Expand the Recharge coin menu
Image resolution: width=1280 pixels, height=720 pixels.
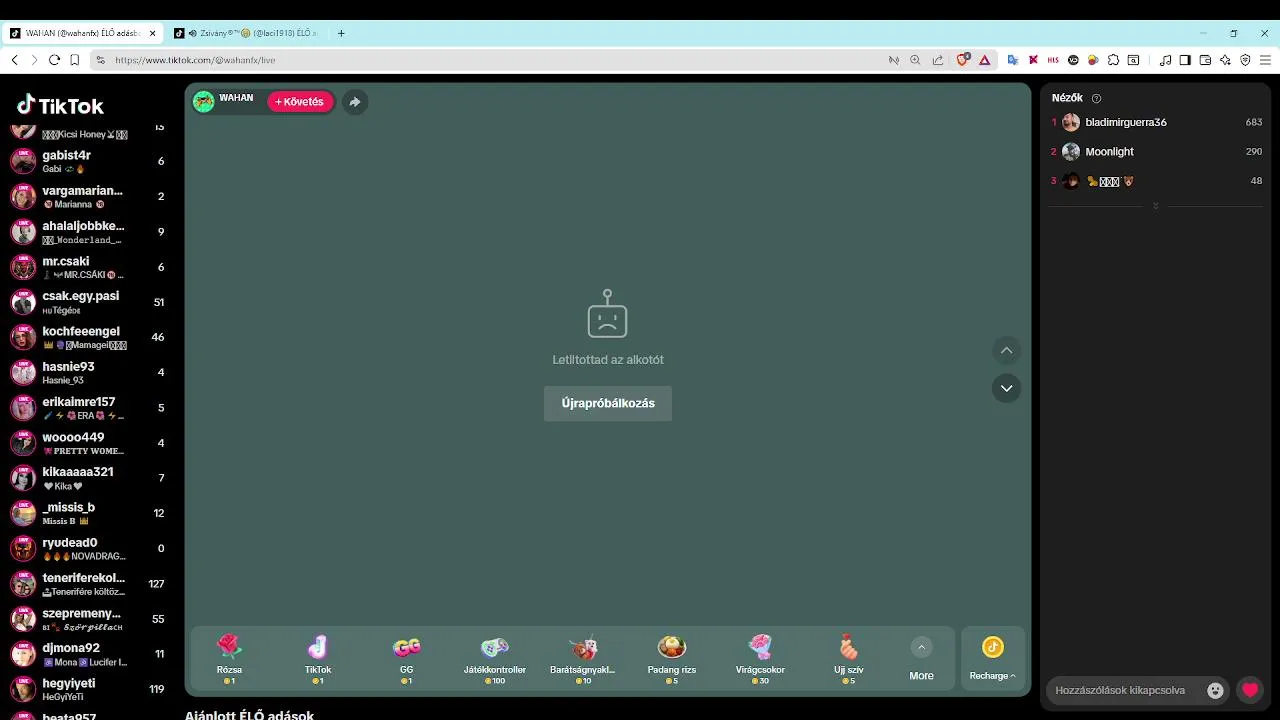(993, 659)
